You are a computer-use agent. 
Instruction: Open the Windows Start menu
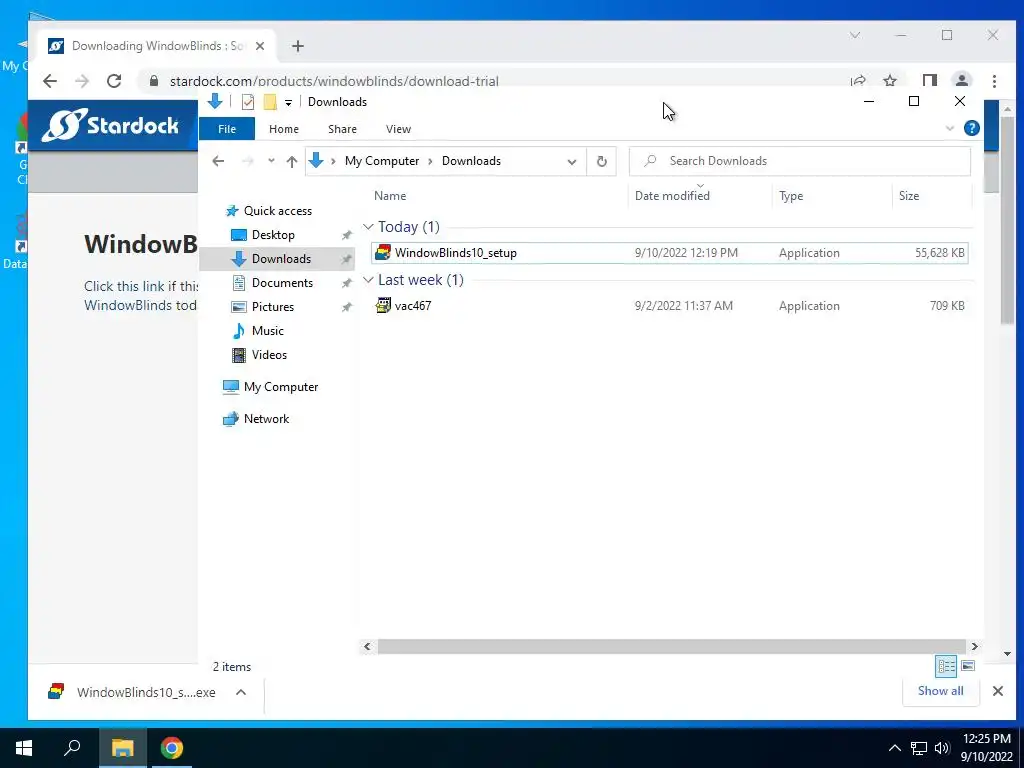[24, 748]
